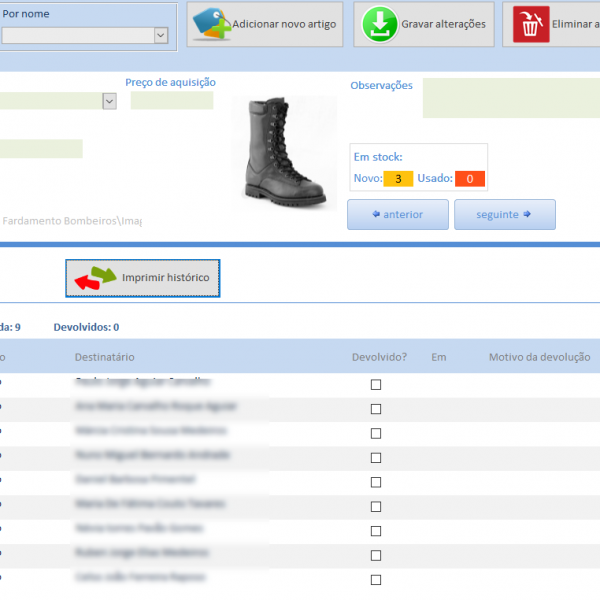Click the tag icon on Adicionar novo artigo
The image size is (600, 600).
210,24
